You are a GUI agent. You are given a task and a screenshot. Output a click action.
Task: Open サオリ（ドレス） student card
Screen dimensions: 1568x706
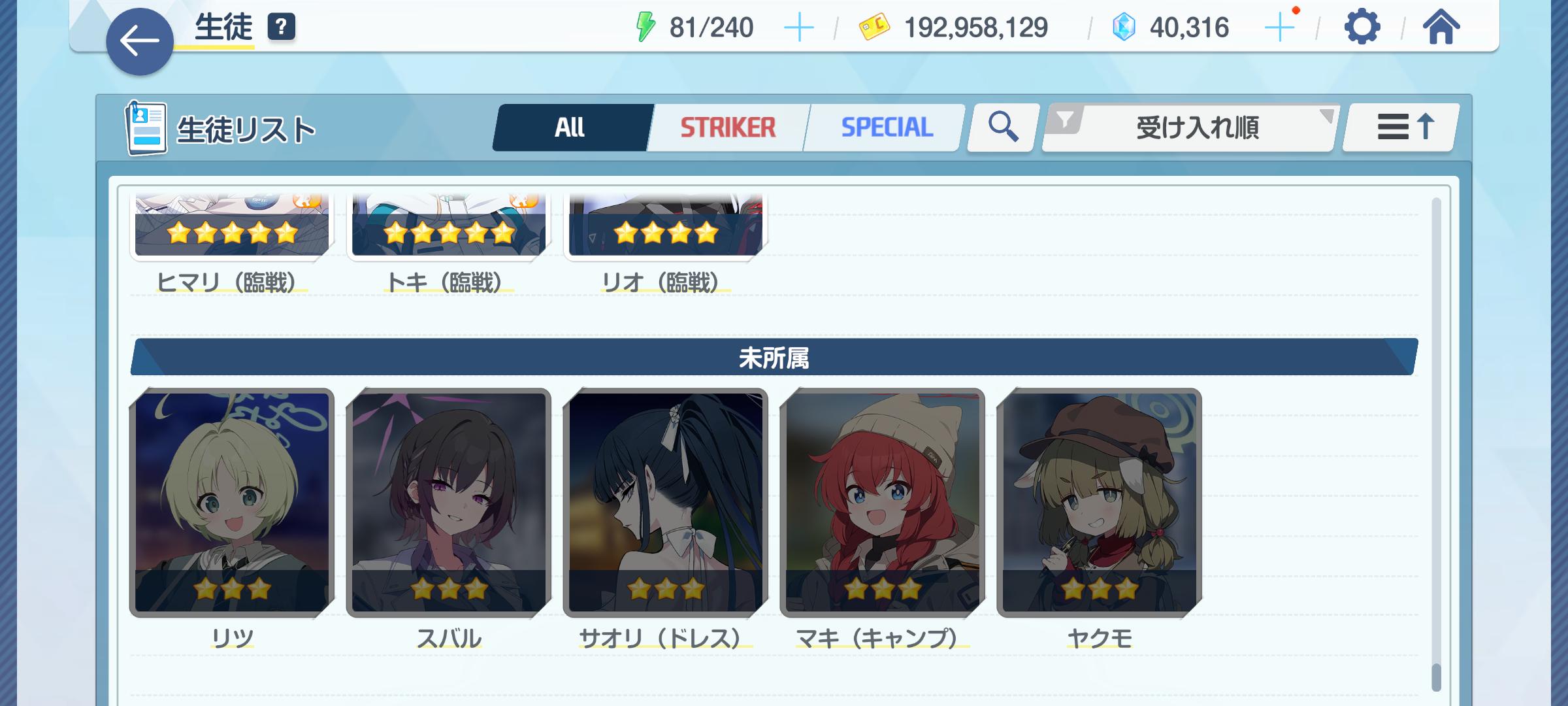[x=666, y=503]
